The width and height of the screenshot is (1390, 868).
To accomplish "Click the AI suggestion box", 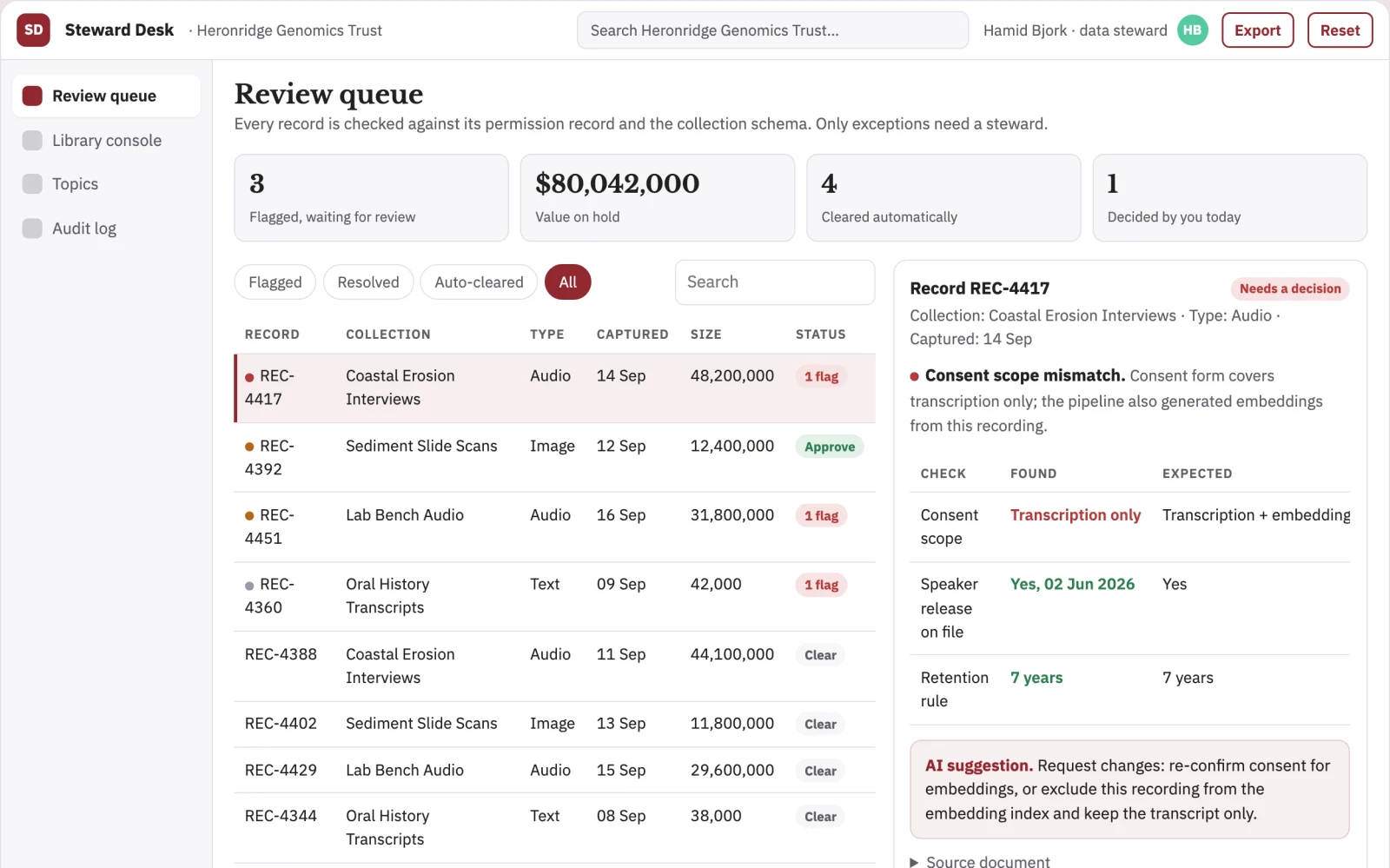I will click(1129, 789).
